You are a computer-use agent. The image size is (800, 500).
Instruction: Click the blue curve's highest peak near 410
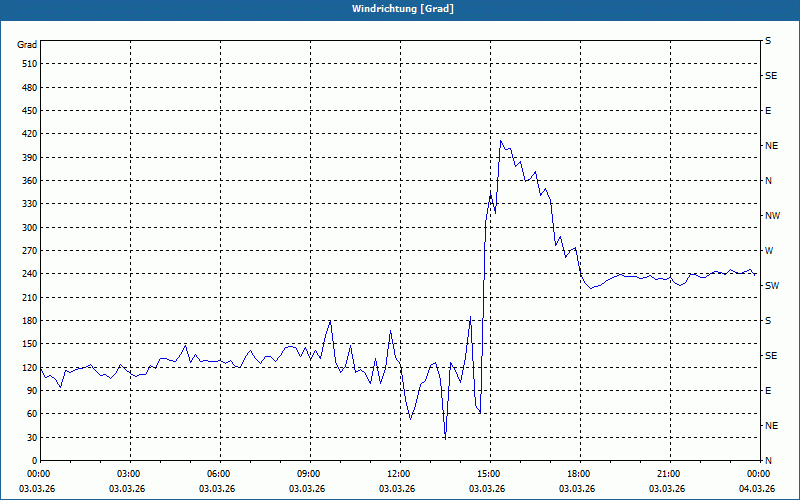click(501, 141)
